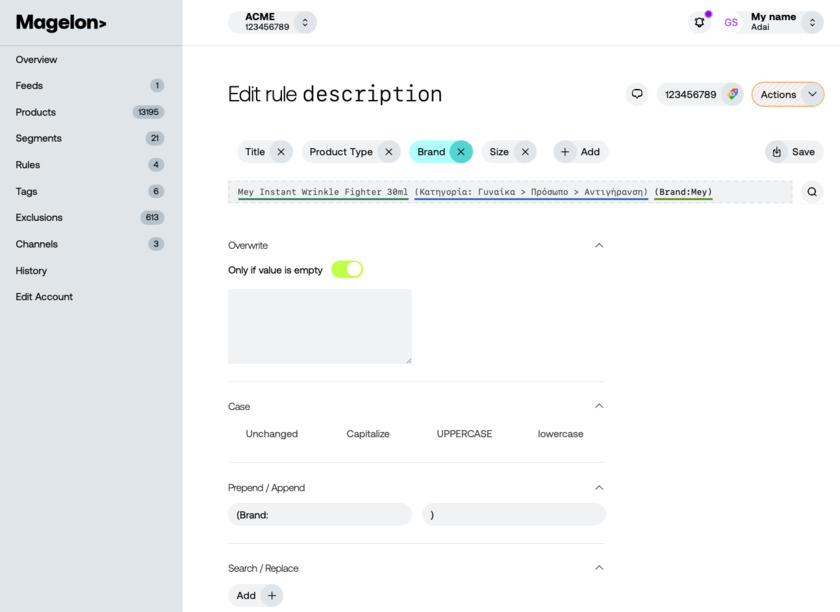Select the Unchanged case option
Screen dimensions: 840x612
click(272, 434)
